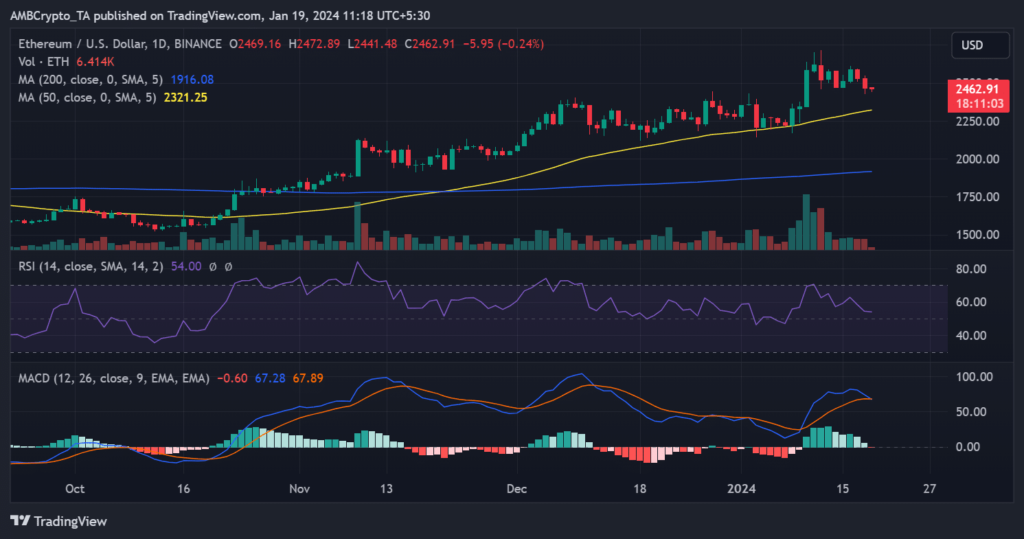Click the Oct date label on time axis
This screenshot has width=1024, height=539.
(73, 489)
